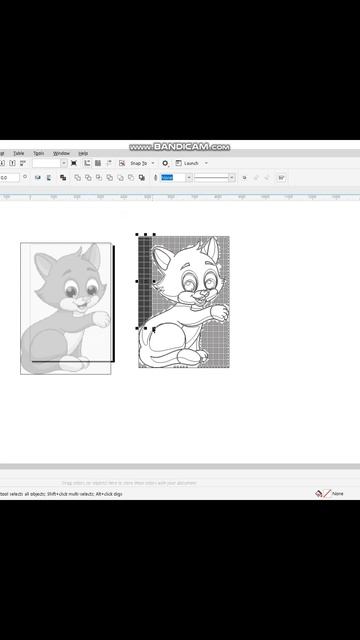
Task: Open the Tools menu
Action: (39, 153)
